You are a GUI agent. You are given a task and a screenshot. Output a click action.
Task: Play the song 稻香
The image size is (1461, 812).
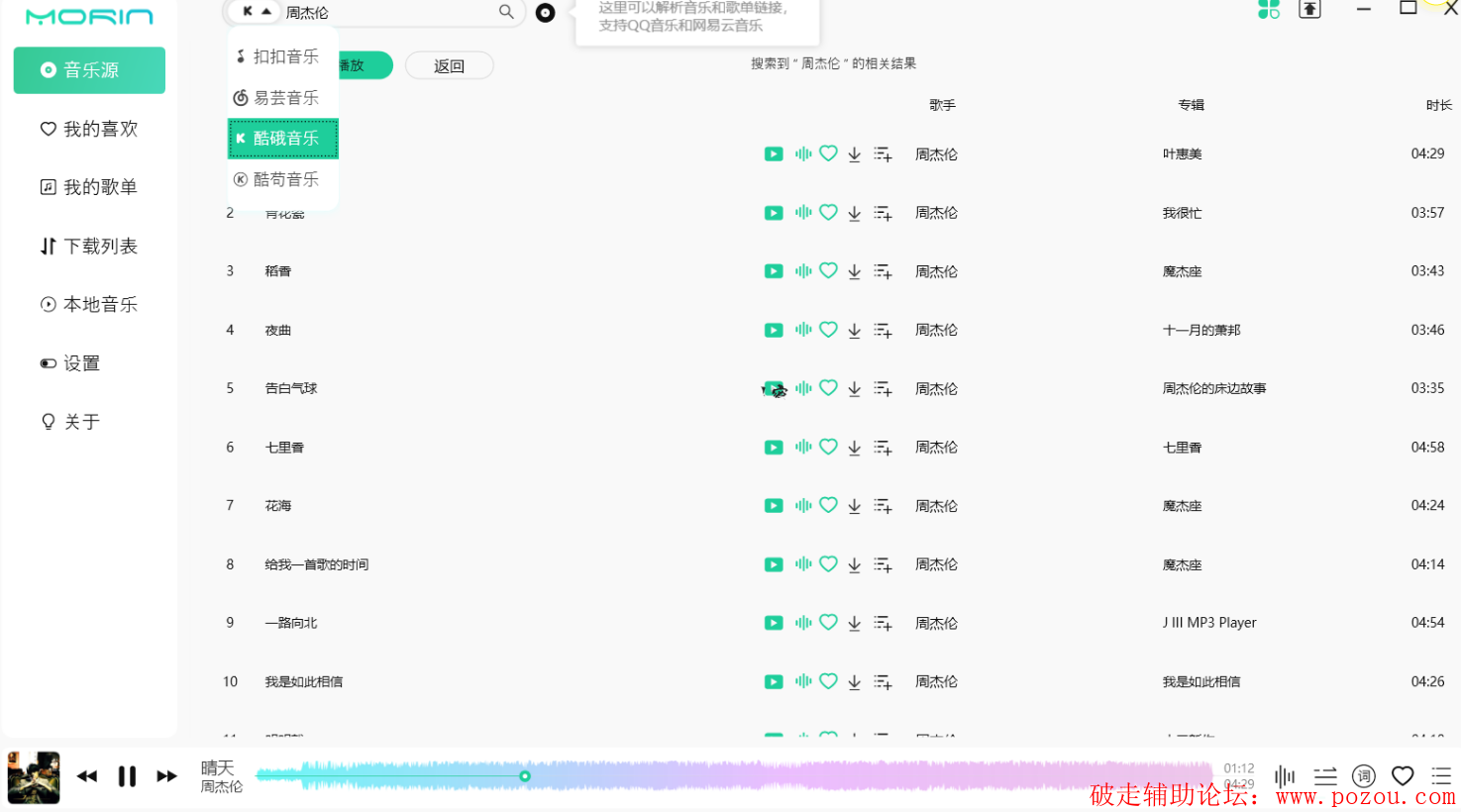point(774,271)
